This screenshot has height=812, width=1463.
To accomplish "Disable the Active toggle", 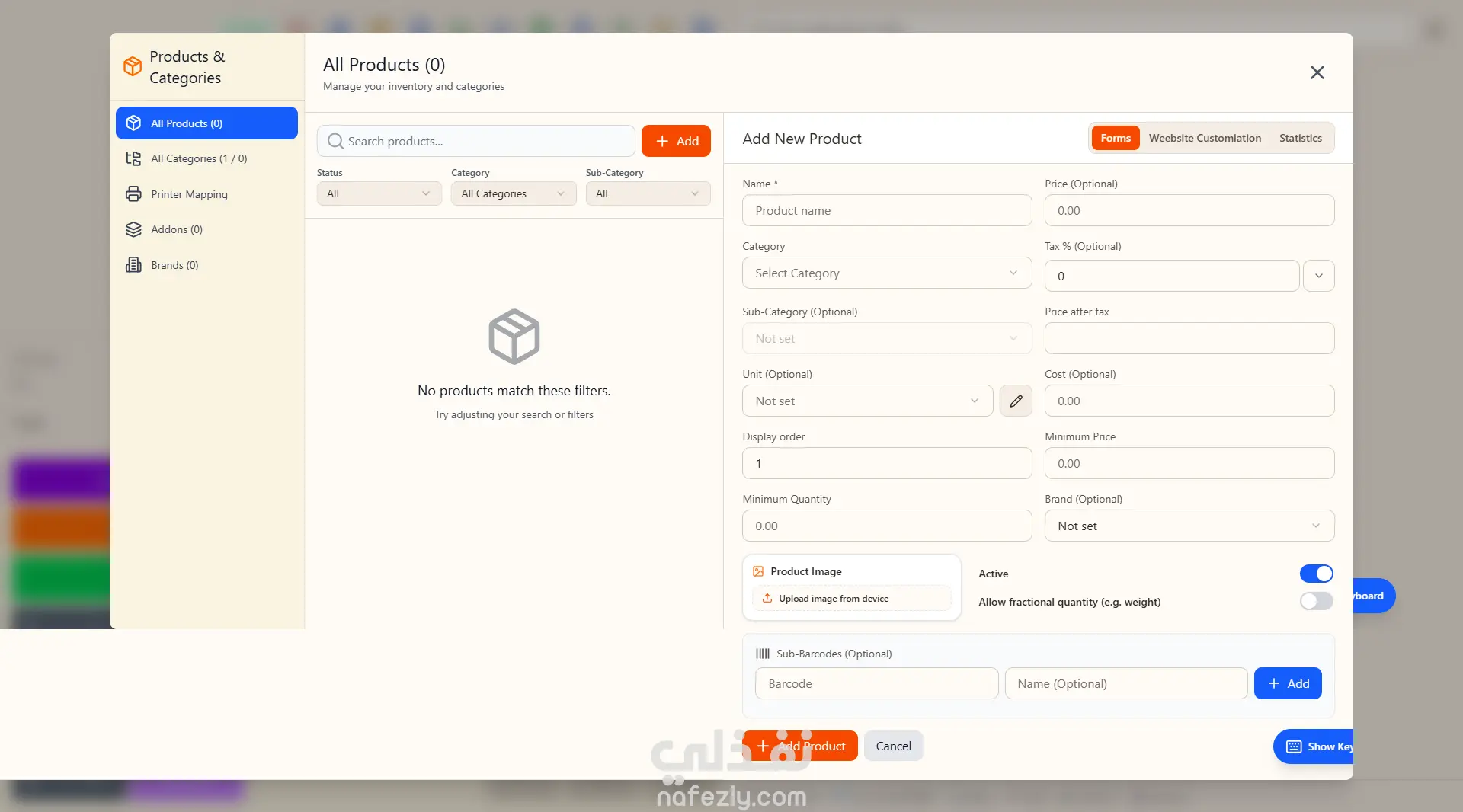I will coord(1316,574).
